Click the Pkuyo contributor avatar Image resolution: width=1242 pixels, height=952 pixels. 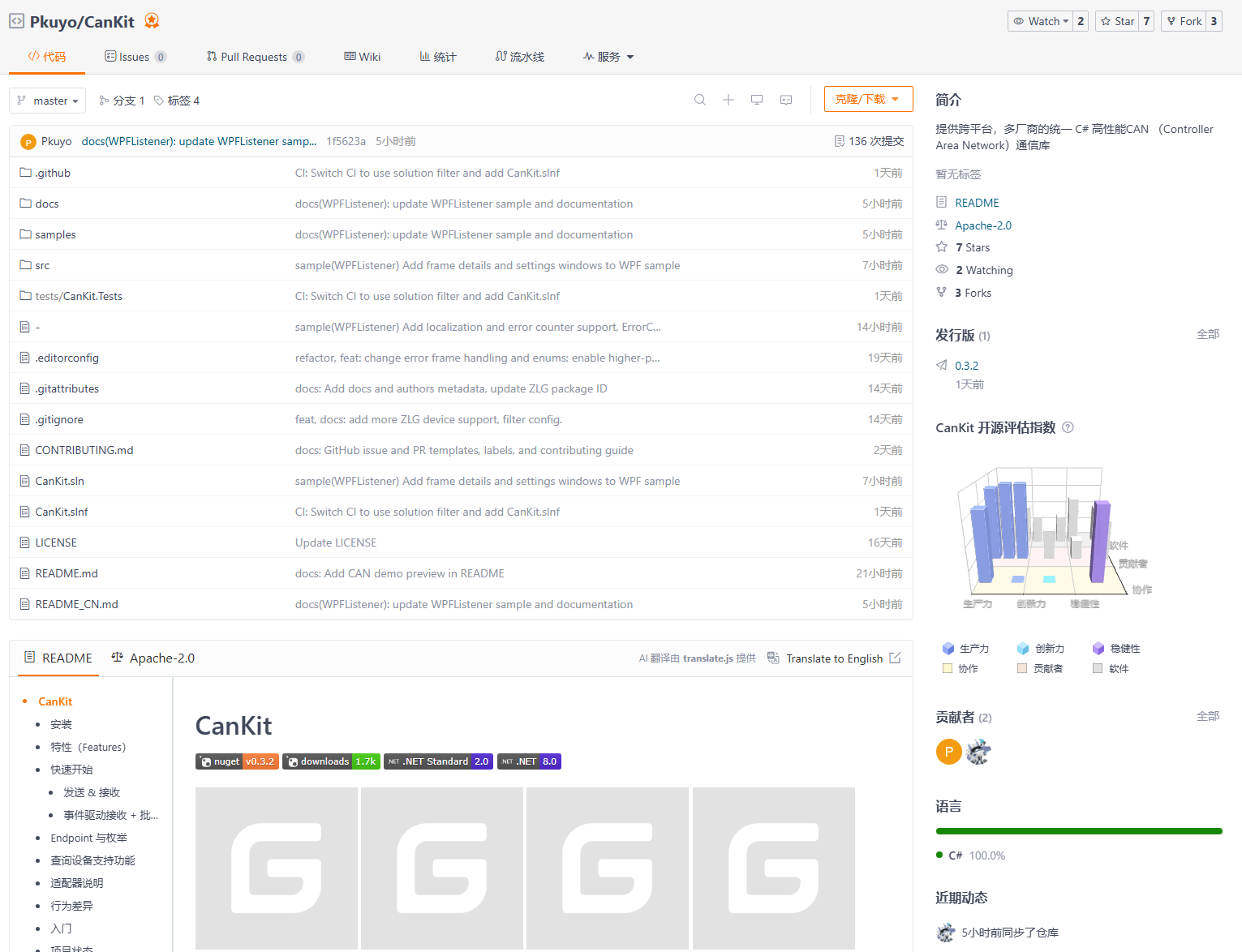[948, 752]
